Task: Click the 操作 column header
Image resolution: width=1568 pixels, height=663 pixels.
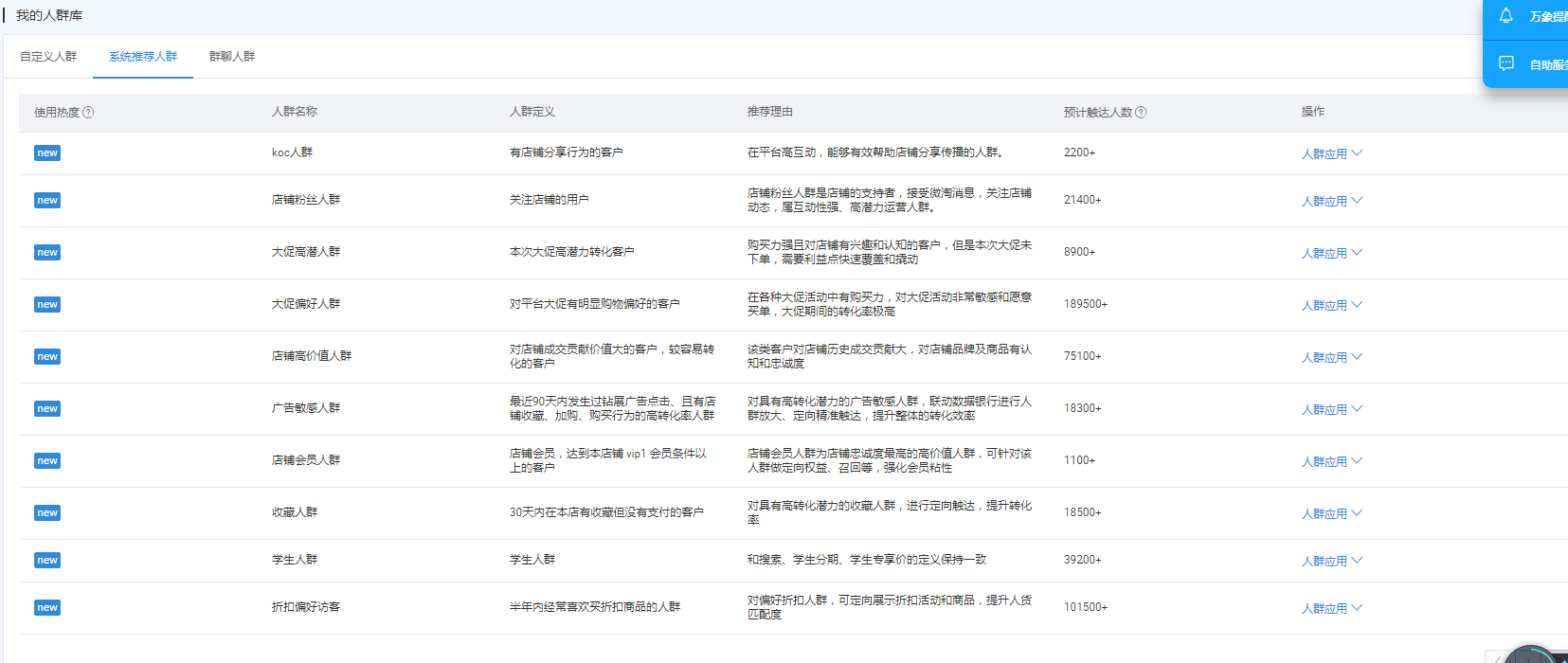Action: 1313,112
